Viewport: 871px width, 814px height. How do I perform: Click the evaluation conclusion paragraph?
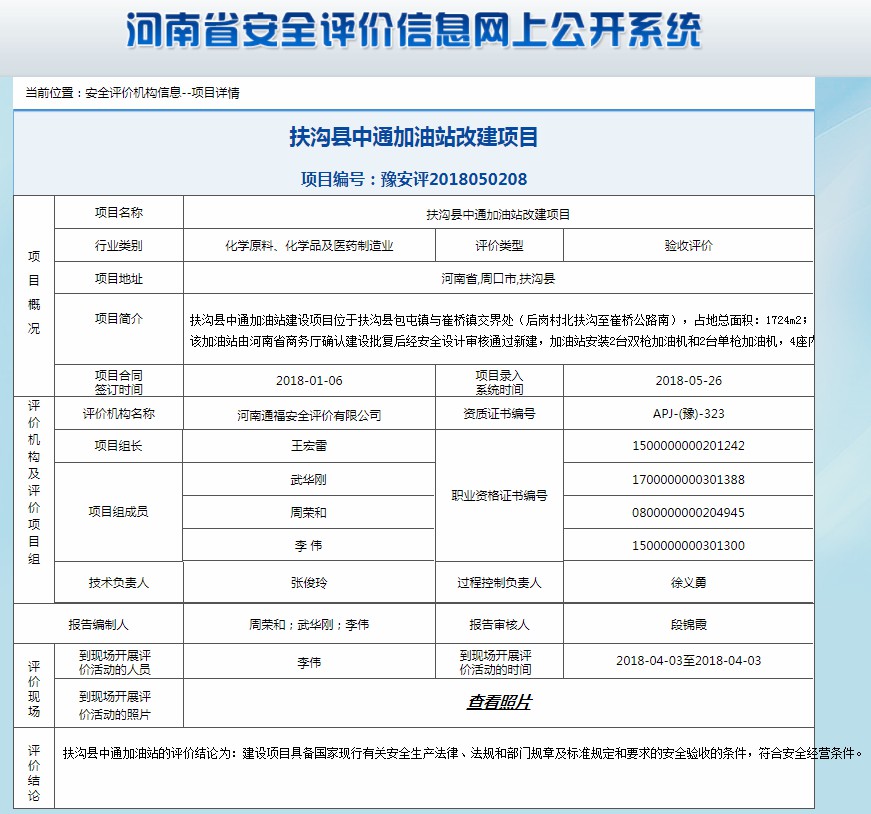pyautogui.click(x=462, y=753)
